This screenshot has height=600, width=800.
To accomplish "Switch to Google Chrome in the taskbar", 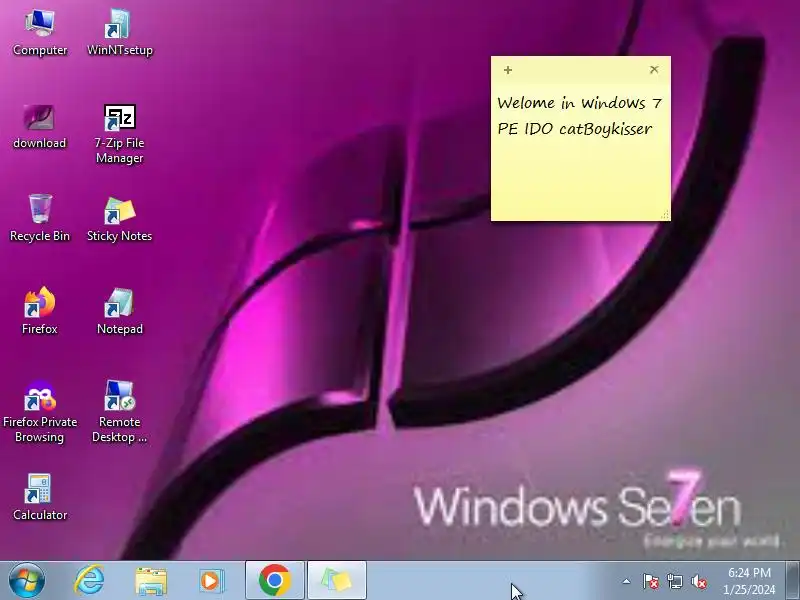I will click(274, 581).
